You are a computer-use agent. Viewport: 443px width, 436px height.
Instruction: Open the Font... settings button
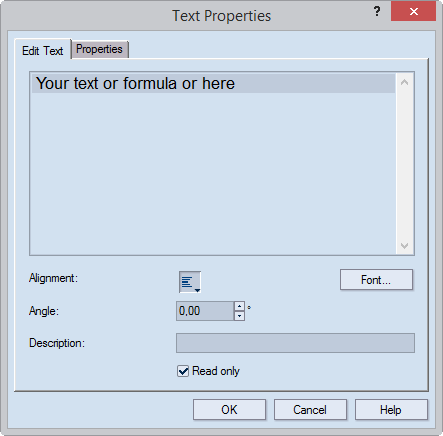376,280
